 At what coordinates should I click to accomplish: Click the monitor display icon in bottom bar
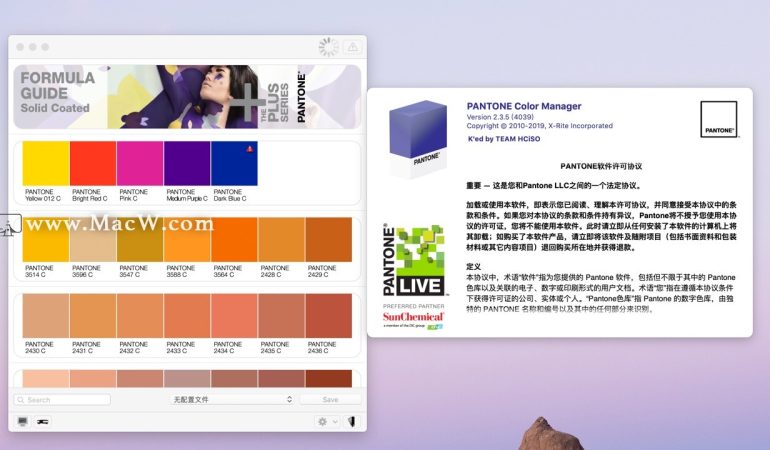tap(23, 422)
